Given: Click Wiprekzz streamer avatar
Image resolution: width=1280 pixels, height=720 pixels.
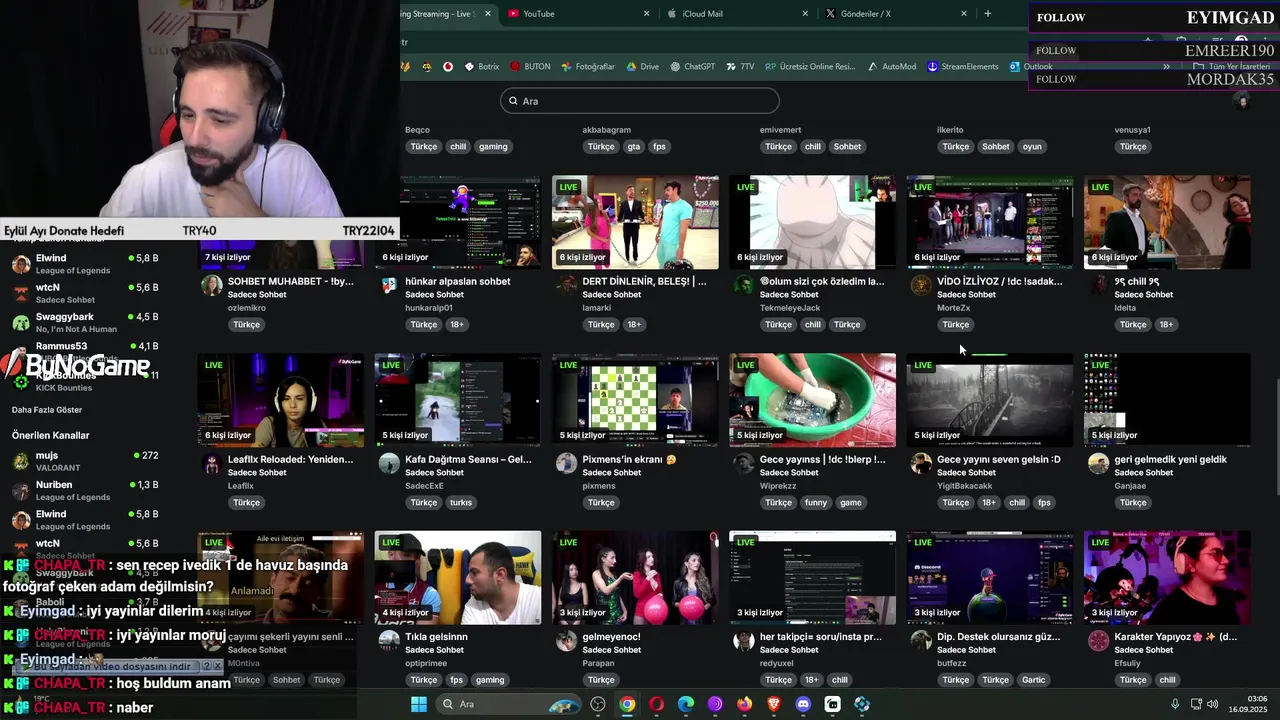Looking at the screenshot, I should pyautogui.click(x=743, y=463).
